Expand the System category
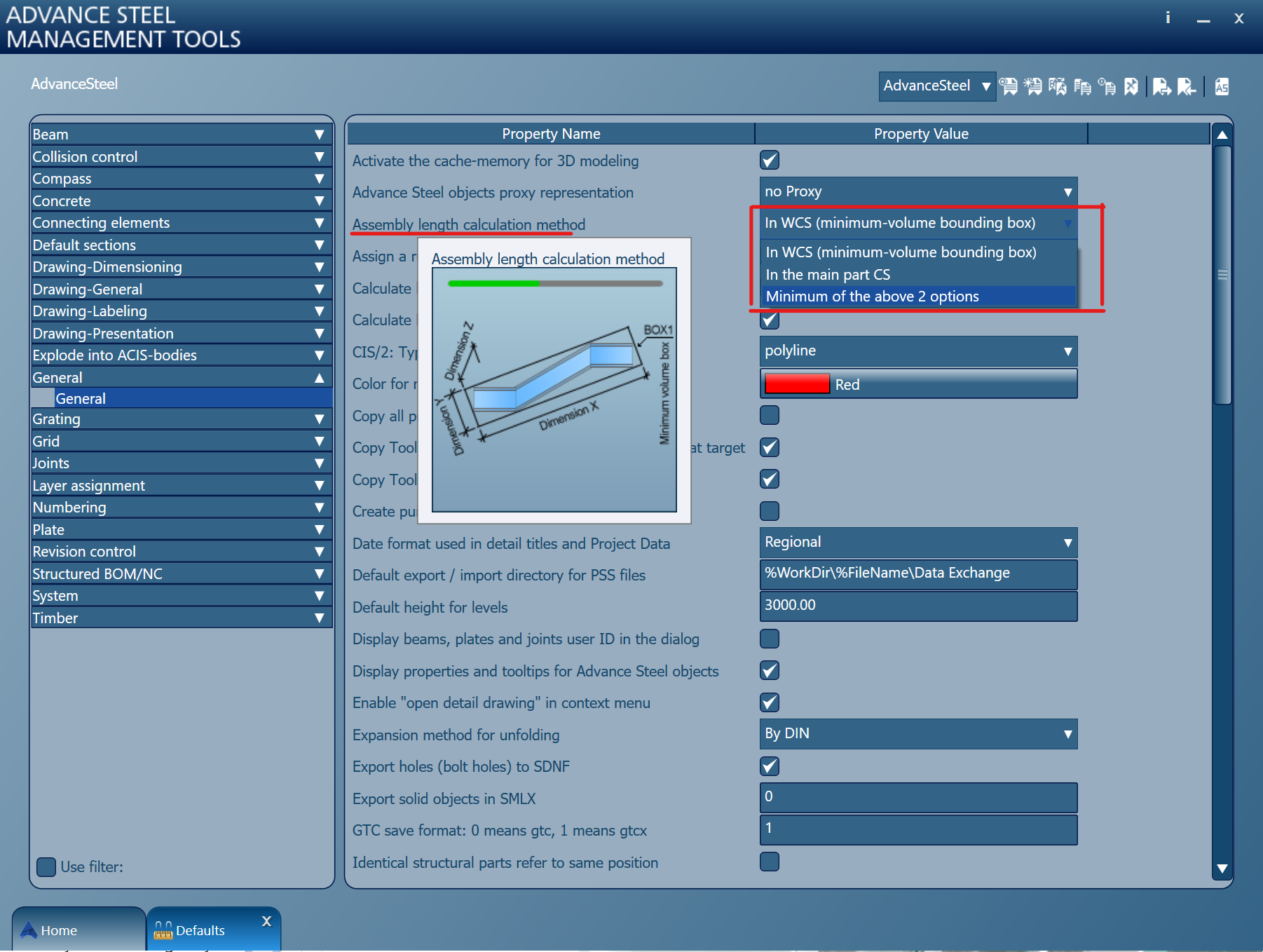Image resolution: width=1263 pixels, height=952 pixels. pyautogui.click(x=182, y=596)
